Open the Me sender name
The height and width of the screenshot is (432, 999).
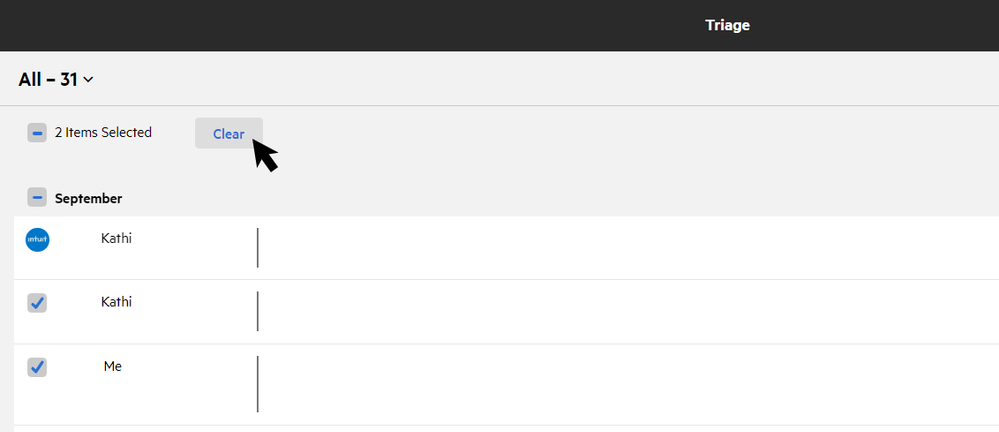(113, 367)
